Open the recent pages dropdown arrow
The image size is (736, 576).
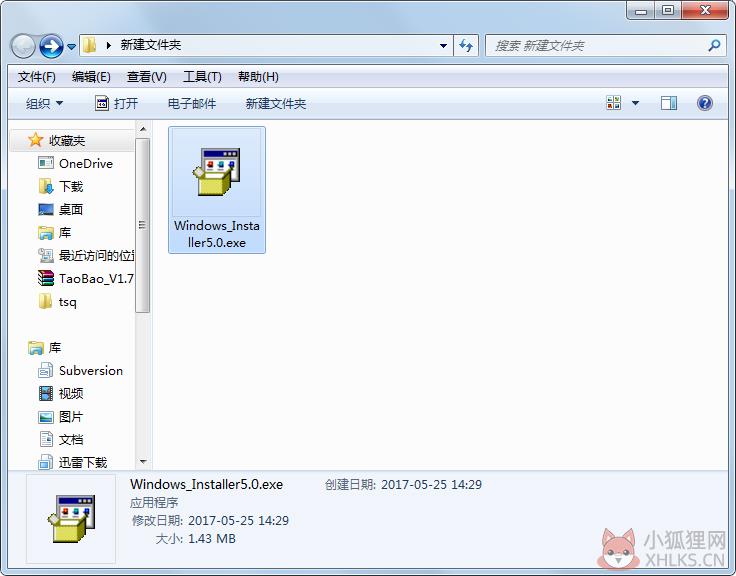coord(71,46)
